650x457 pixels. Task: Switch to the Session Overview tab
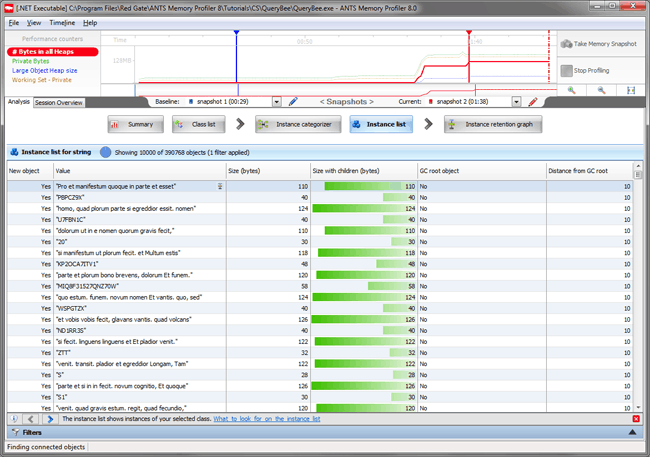pyautogui.click(x=58, y=103)
